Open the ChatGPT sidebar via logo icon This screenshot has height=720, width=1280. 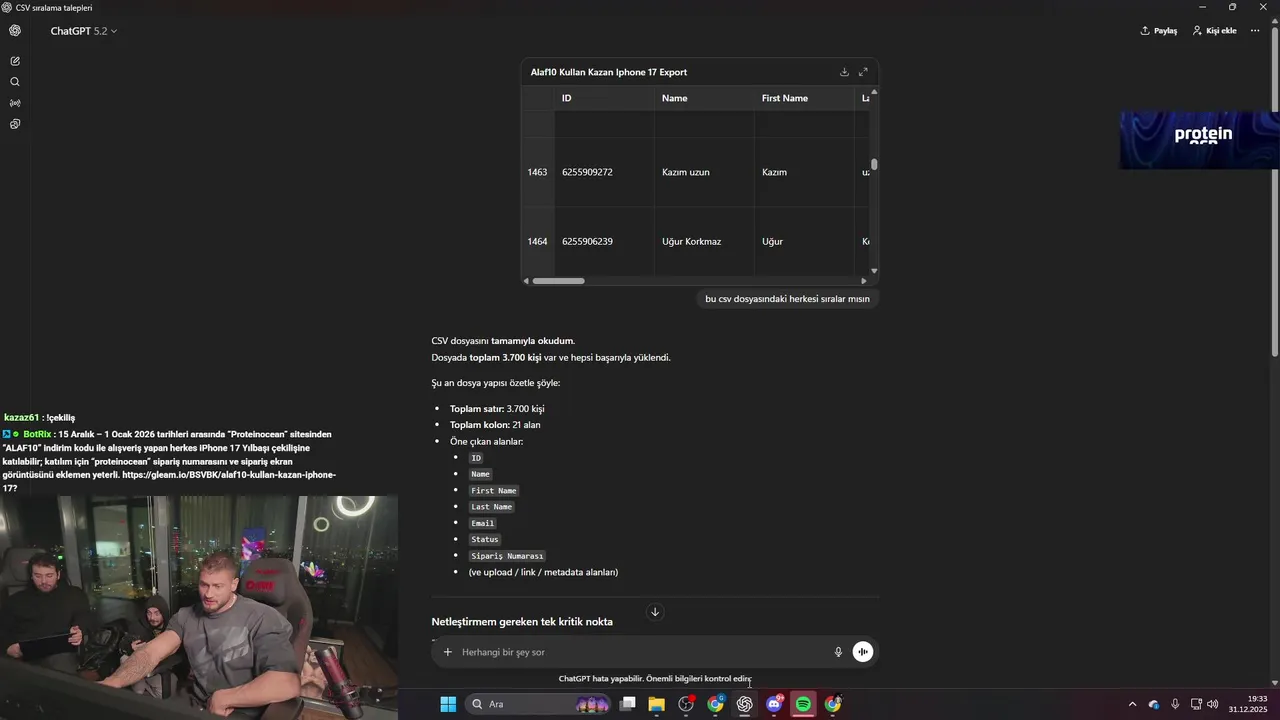click(x=15, y=31)
